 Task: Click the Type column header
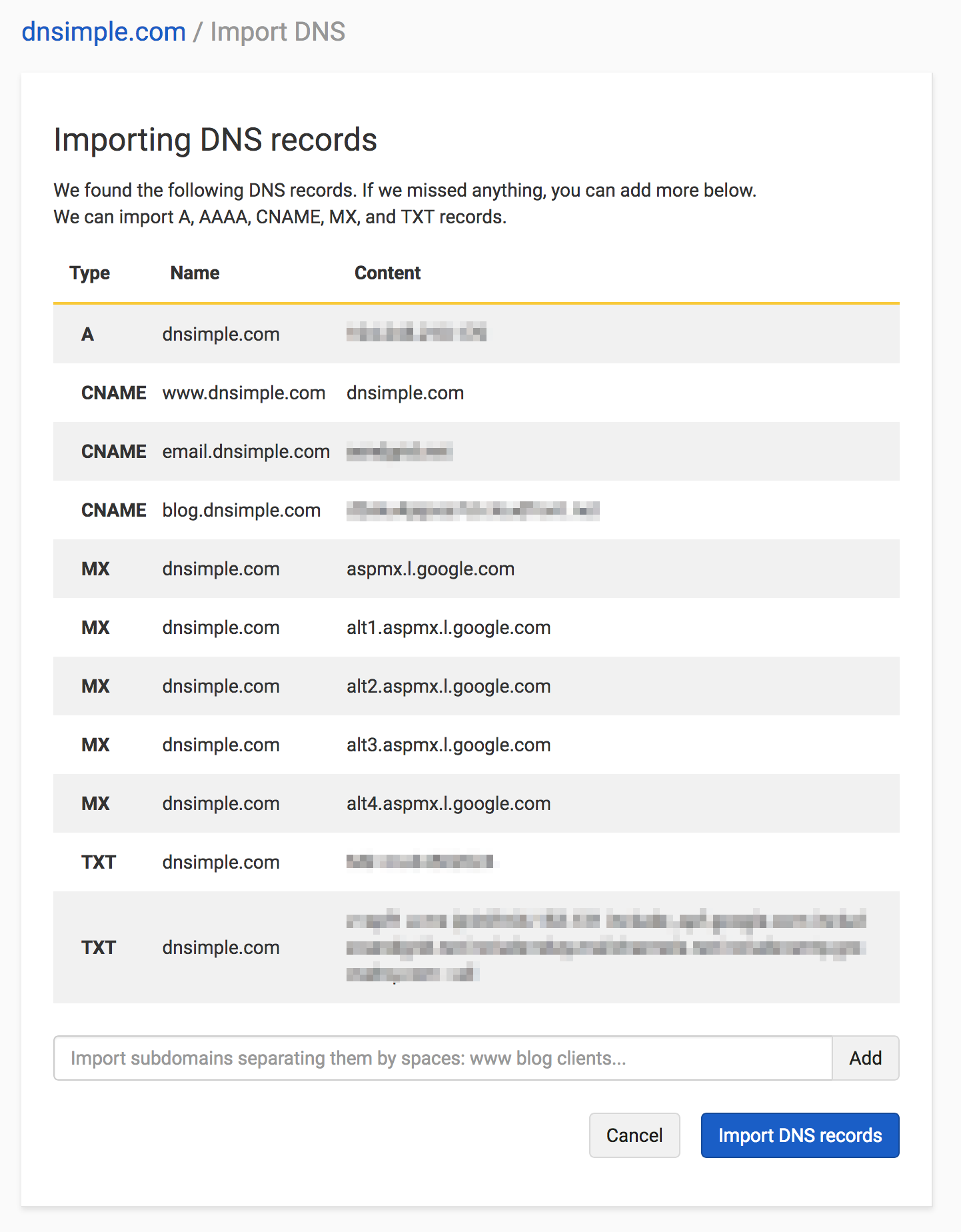point(89,273)
